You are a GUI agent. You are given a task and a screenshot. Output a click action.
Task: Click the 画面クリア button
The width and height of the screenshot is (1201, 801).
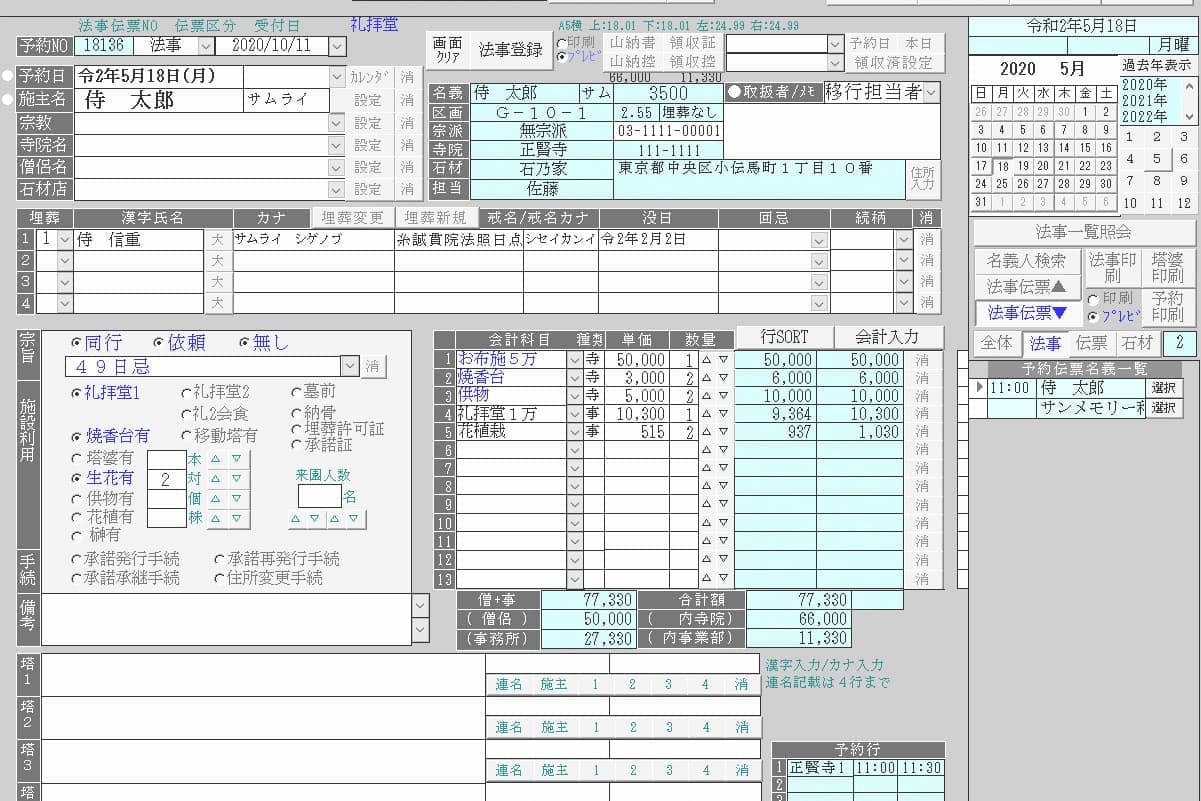447,49
